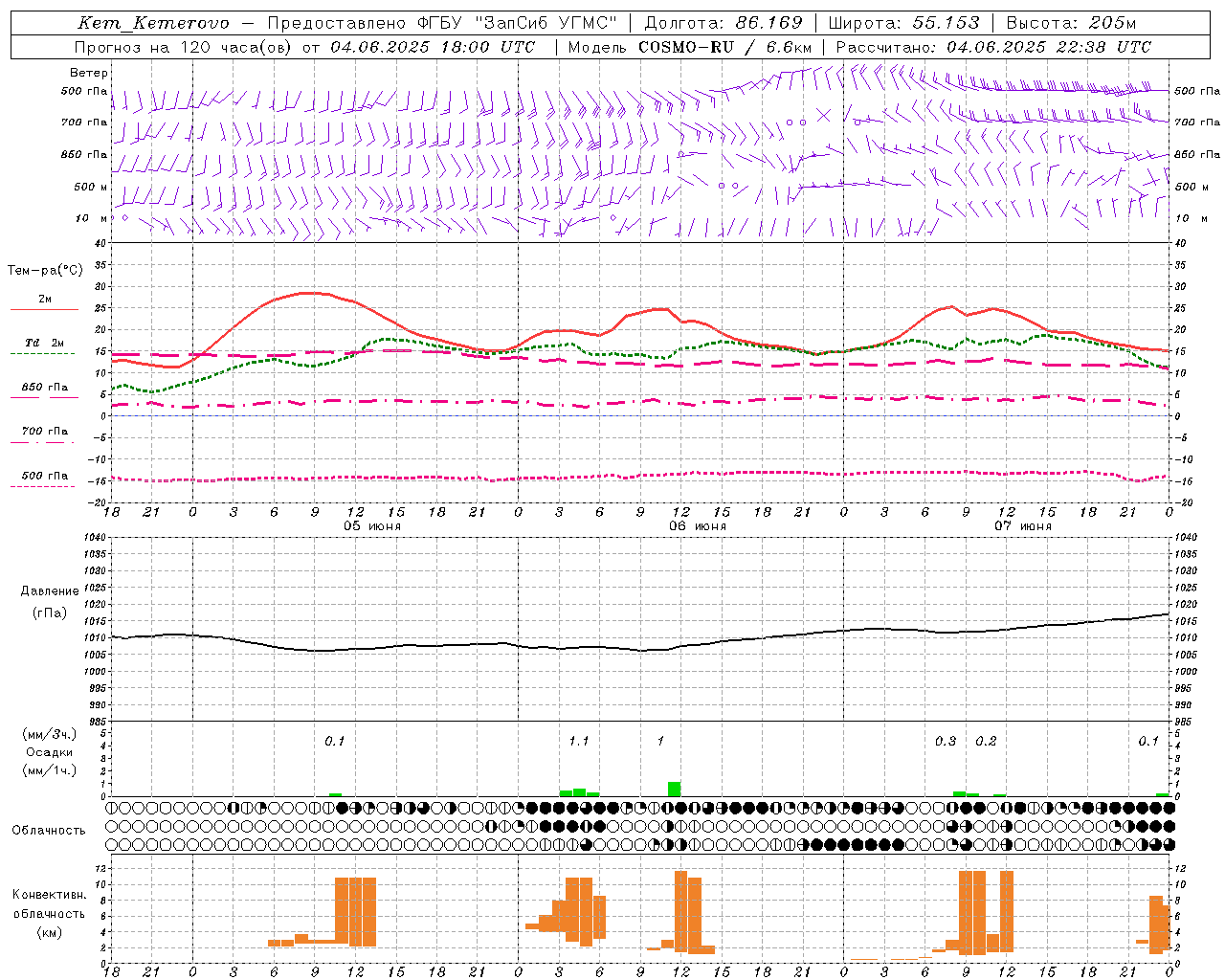1225x980 pixels.
Task: Click the 'Конвективн.' convective cloud label
Action: [x=49, y=895]
